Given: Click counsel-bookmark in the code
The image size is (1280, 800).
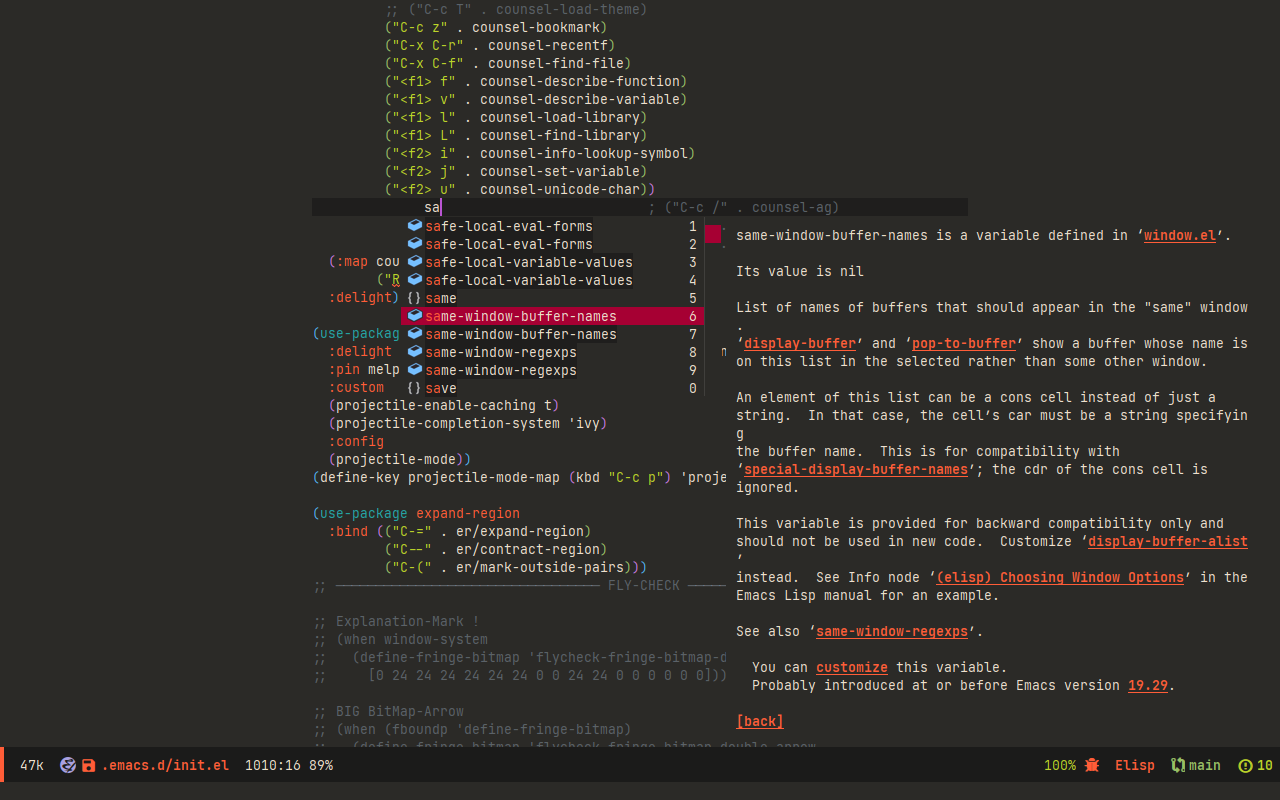Looking at the screenshot, I should 536,27.
